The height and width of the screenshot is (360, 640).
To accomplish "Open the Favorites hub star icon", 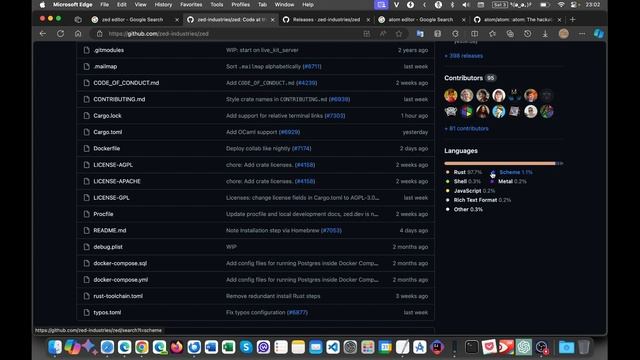I will pyautogui.click(x=492, y=34).
